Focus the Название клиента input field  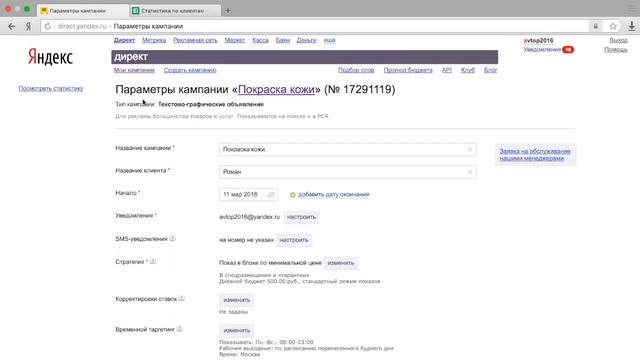348,172
